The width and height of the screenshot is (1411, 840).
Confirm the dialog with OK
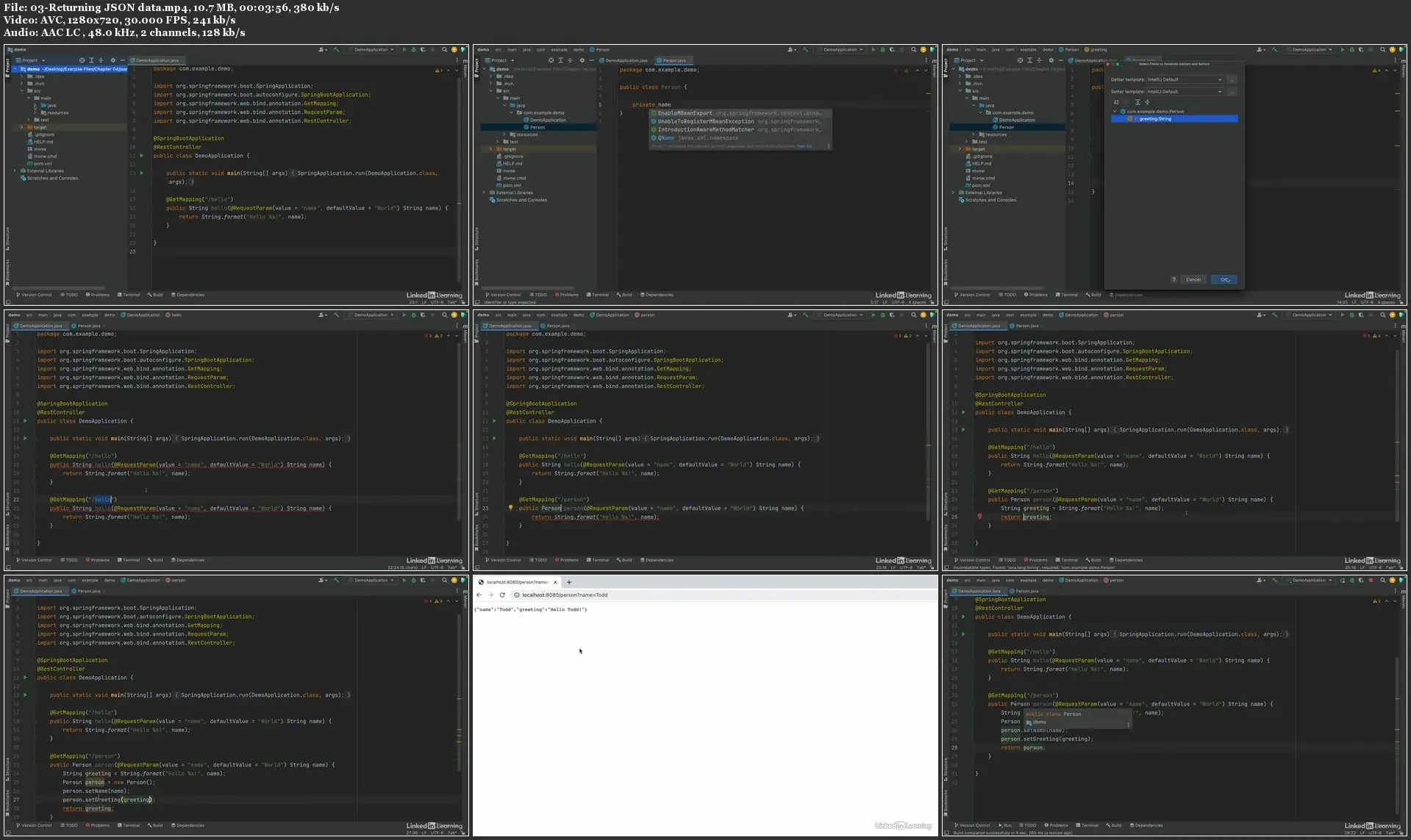(x=1224, y=279)
